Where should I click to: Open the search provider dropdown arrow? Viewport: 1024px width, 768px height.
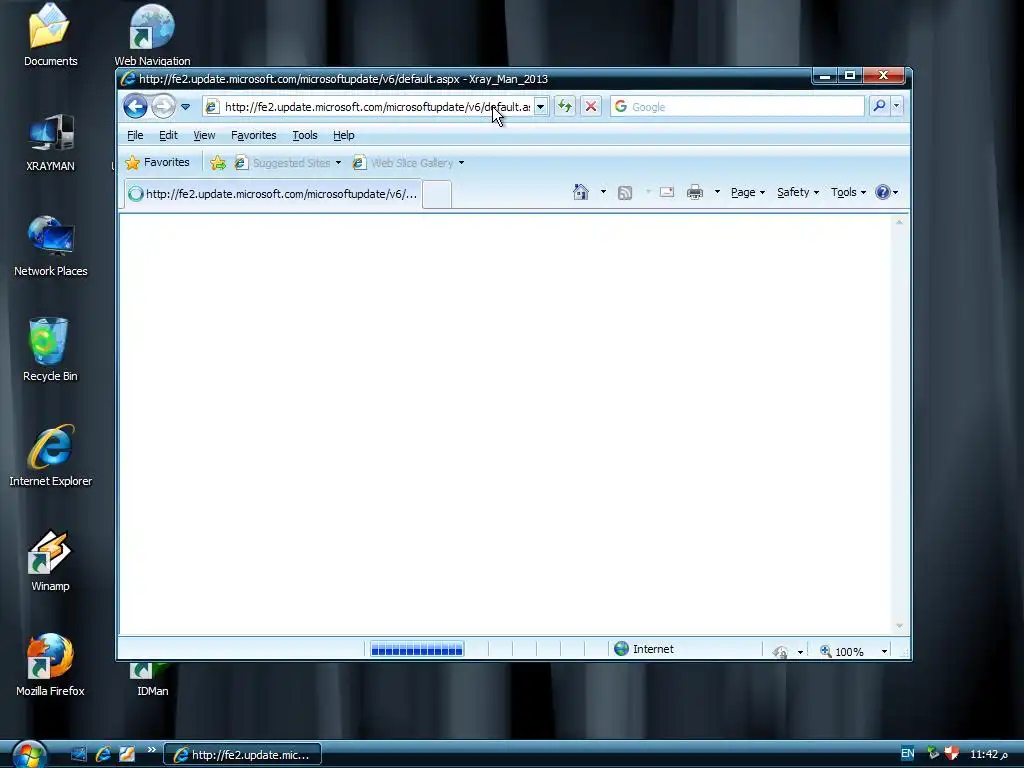(x=897, y=106)
